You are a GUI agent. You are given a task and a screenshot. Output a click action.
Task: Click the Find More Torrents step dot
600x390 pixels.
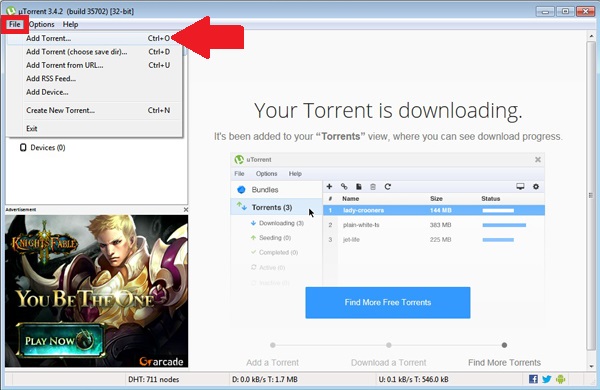(x=504, y=345)
